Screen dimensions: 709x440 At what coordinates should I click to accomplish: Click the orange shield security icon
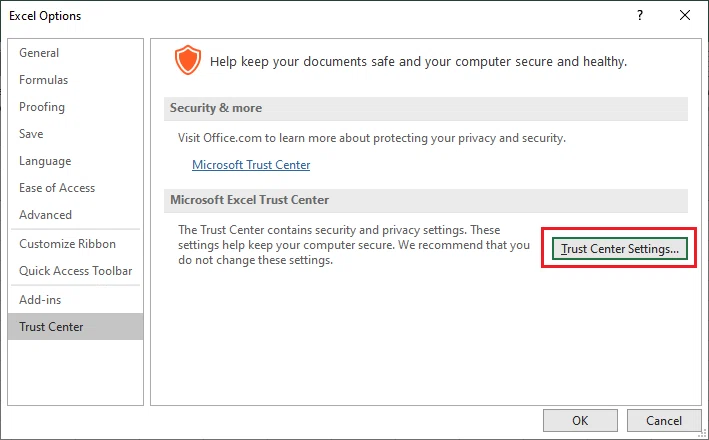(188, 60)
